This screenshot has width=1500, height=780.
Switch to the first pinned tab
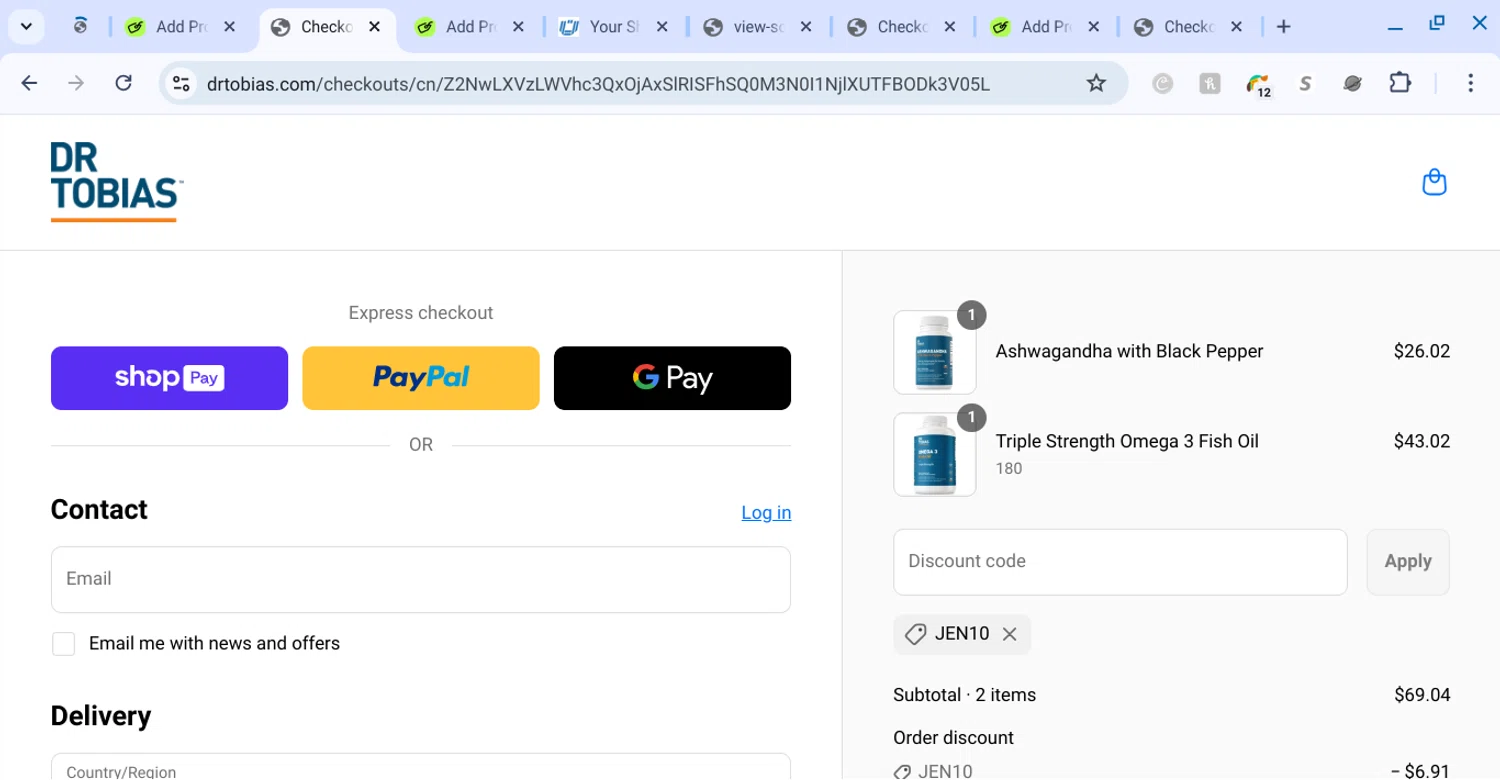(x=80, y=27)
